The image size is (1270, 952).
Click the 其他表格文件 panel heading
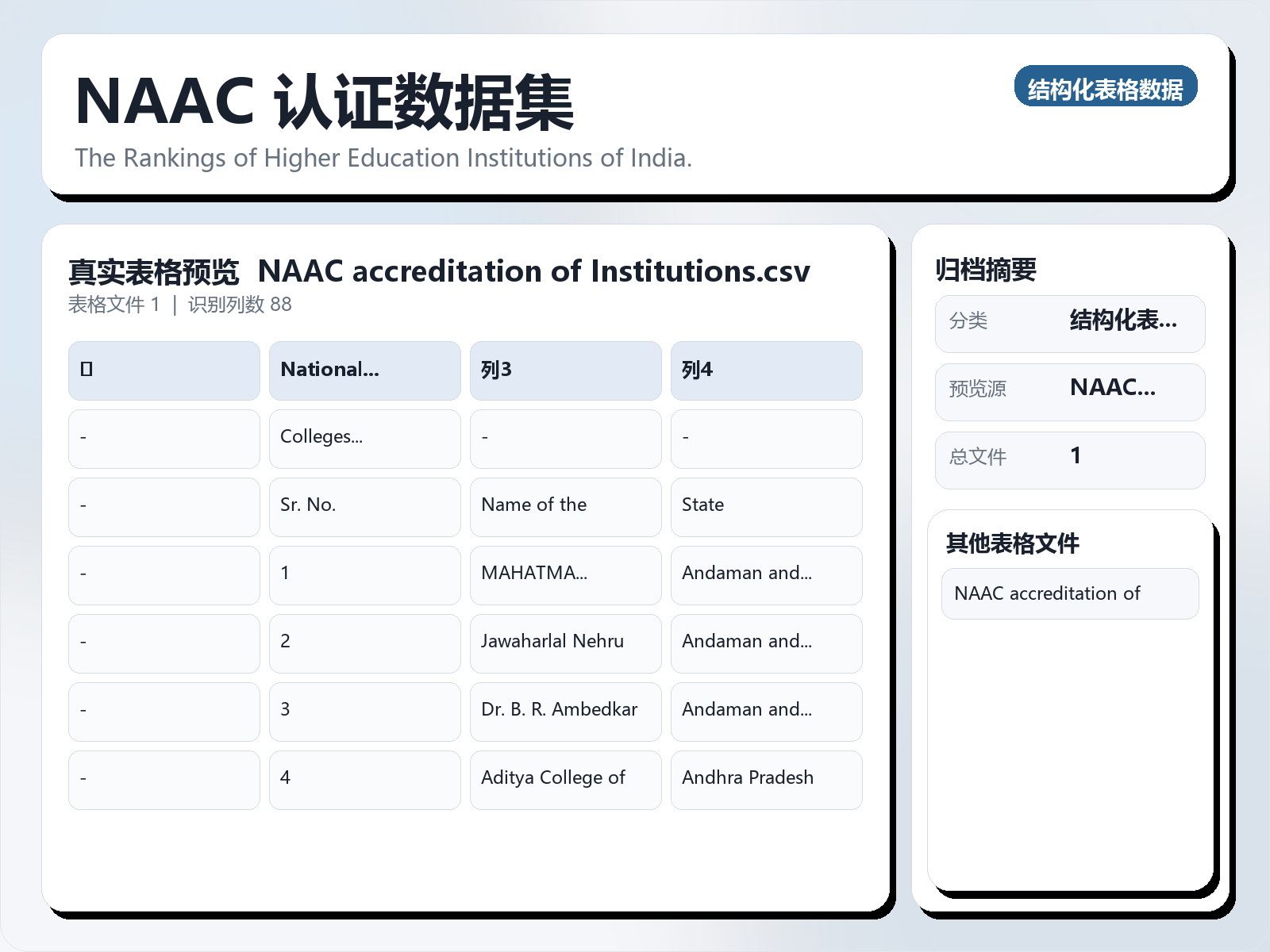pyautogui.click(x=1014, y=544)
